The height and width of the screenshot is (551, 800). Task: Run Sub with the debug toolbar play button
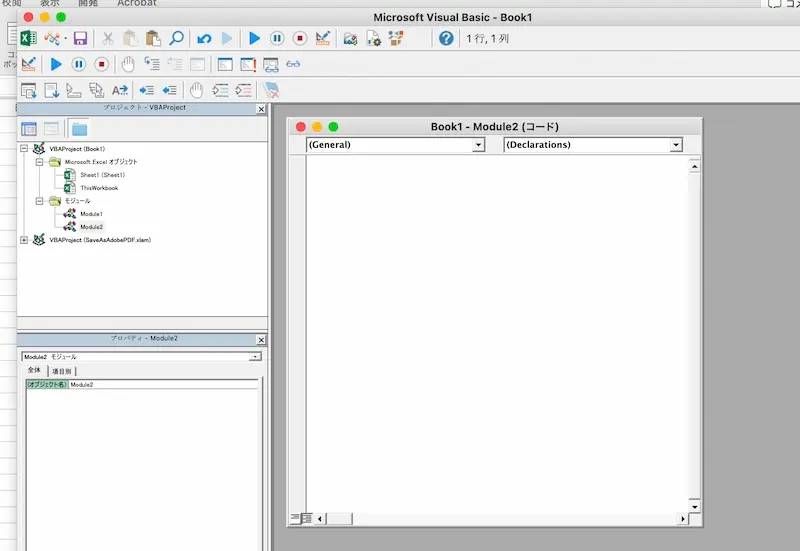tap(56, 64)
